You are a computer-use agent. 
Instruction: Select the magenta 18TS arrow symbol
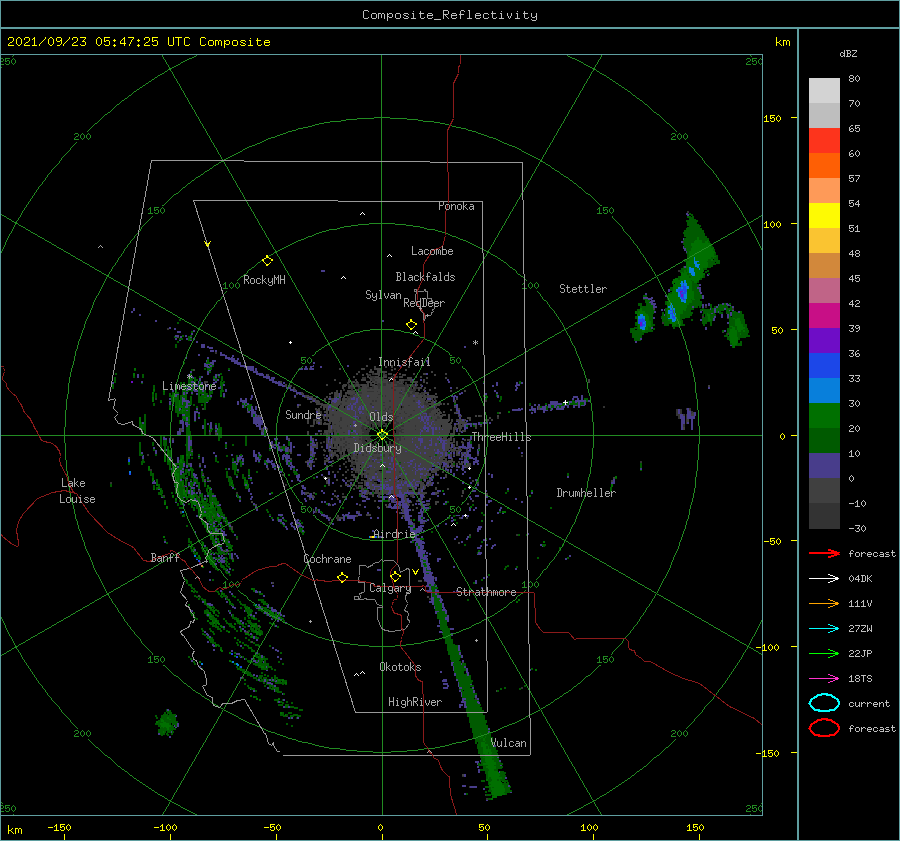824,679
